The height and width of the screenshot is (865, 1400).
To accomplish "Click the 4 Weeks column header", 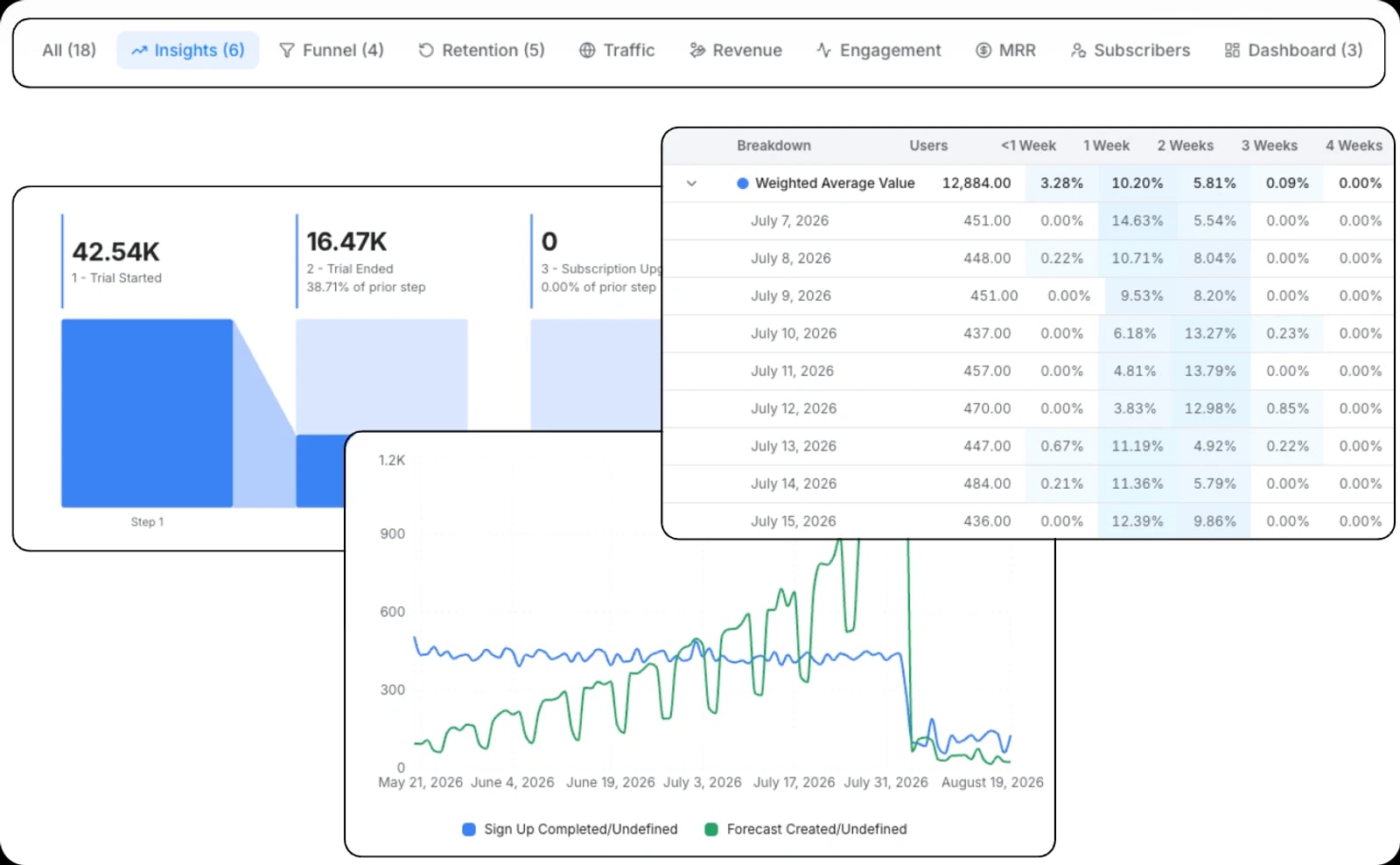I will pos(1354,146).
